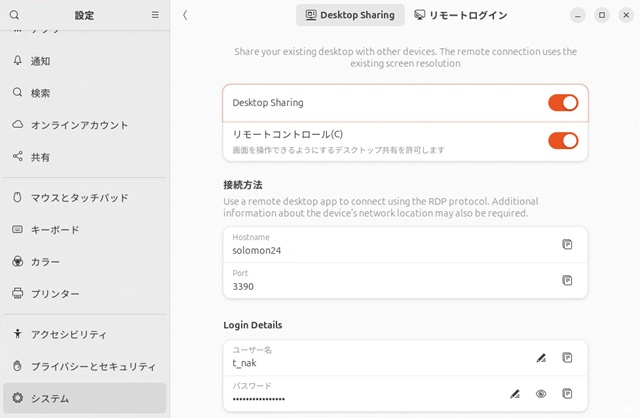
Task: Turn off the リモートコントロール switch
Action: tap(563, 140)
